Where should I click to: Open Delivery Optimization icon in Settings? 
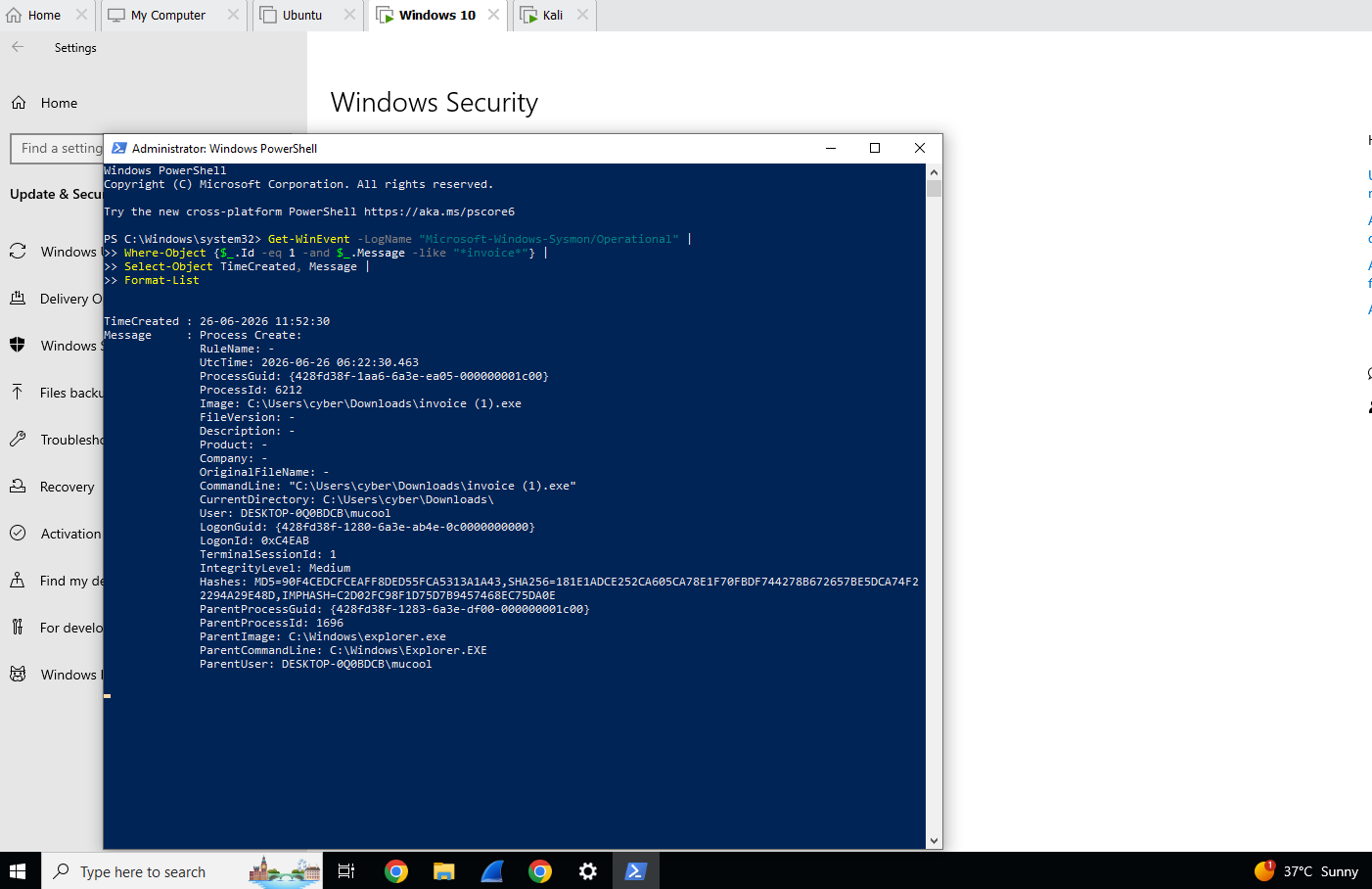pyautogui.click(x=18, y=299)
